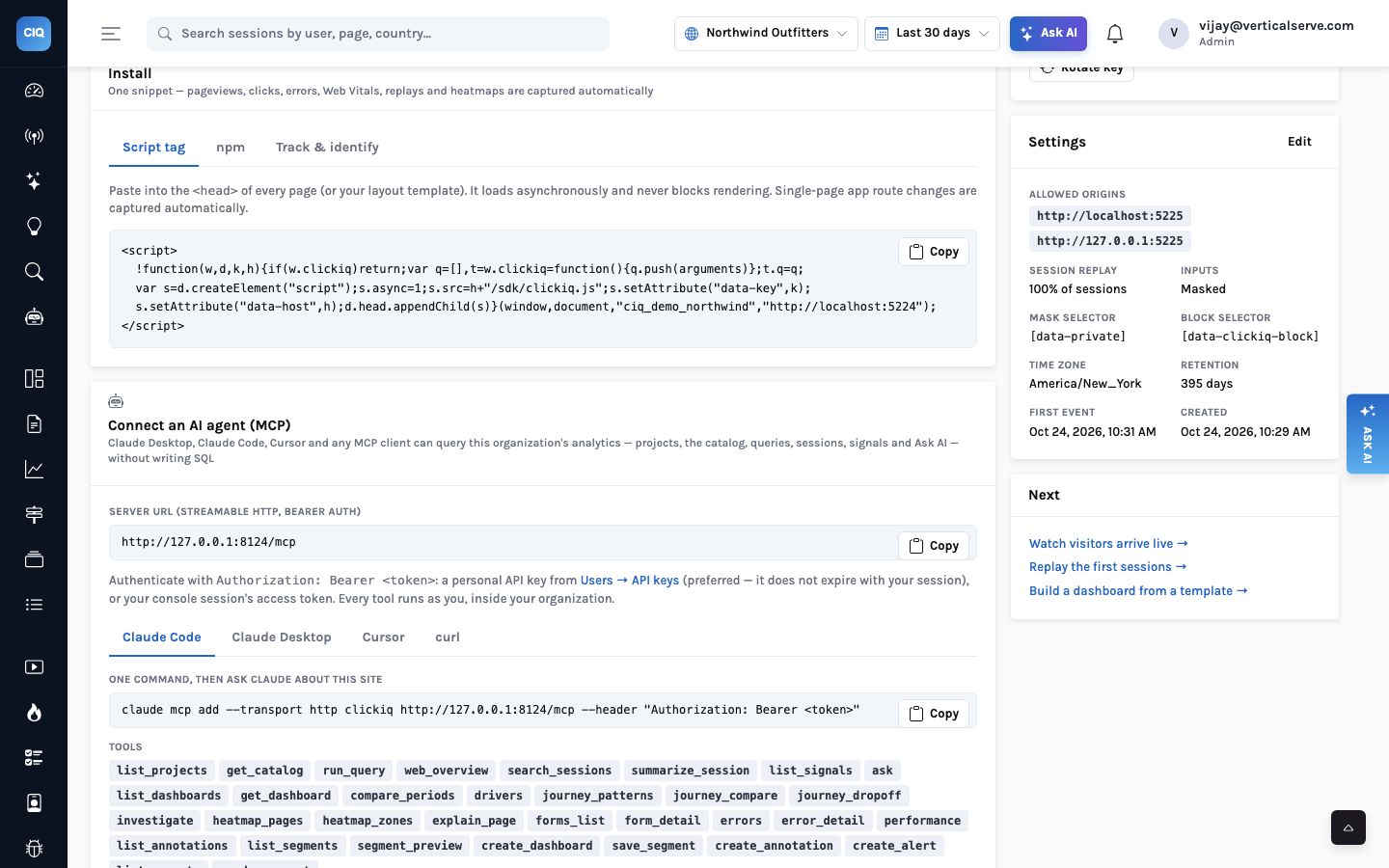
Task: Open the Track & identify tab
Action: click(x=327, y=148)
